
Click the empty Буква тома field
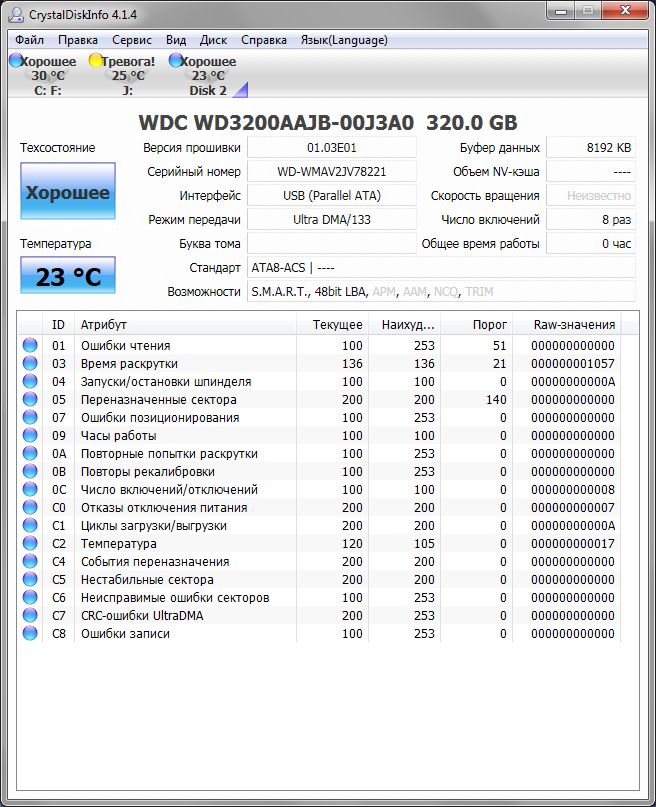332,243
